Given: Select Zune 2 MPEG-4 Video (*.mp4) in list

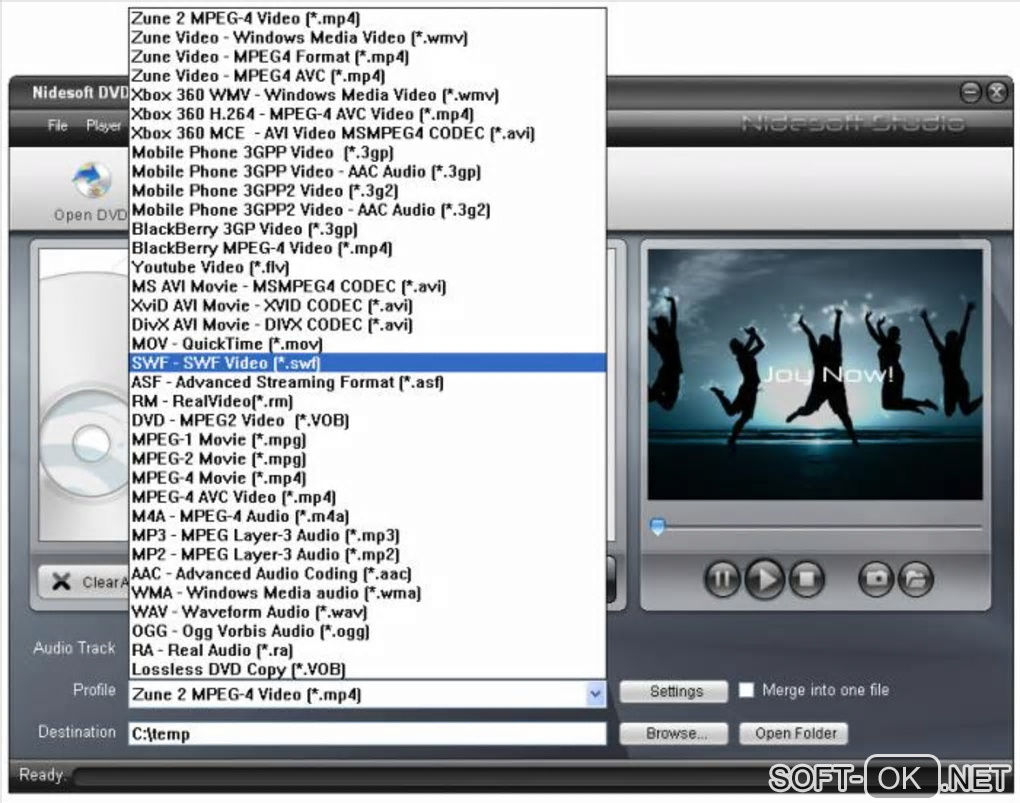Looking at the screenshot, I should click(x=368, y=18).
